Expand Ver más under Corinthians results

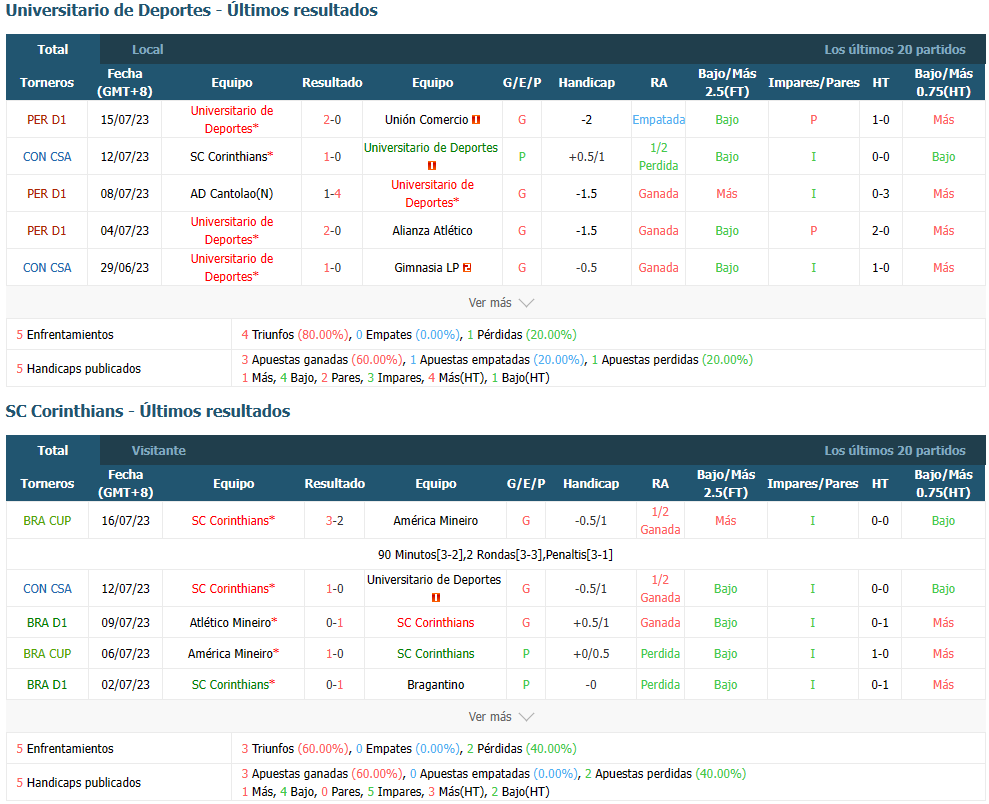(x=501, y=717)
